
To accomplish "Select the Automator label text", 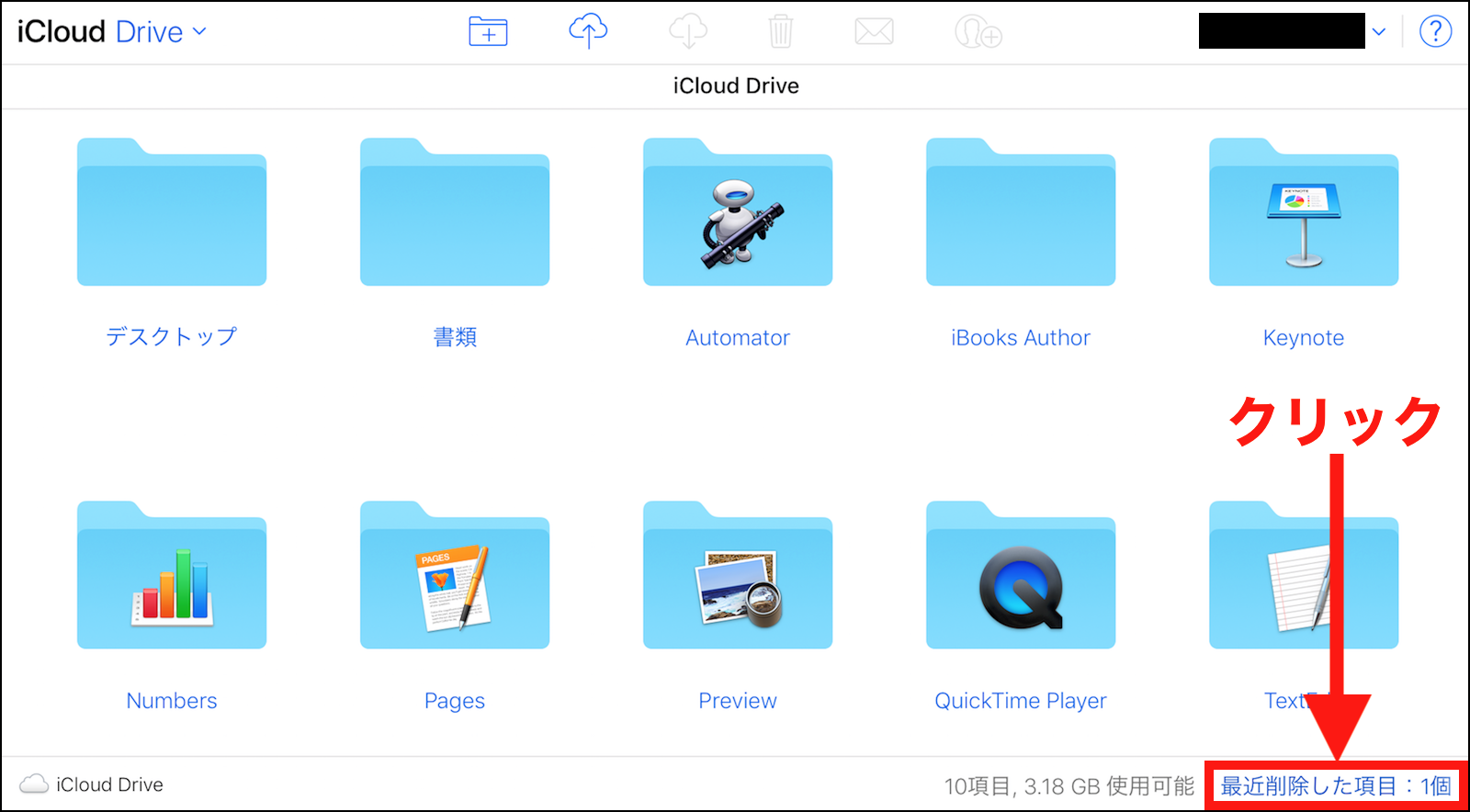I will 738,338.
